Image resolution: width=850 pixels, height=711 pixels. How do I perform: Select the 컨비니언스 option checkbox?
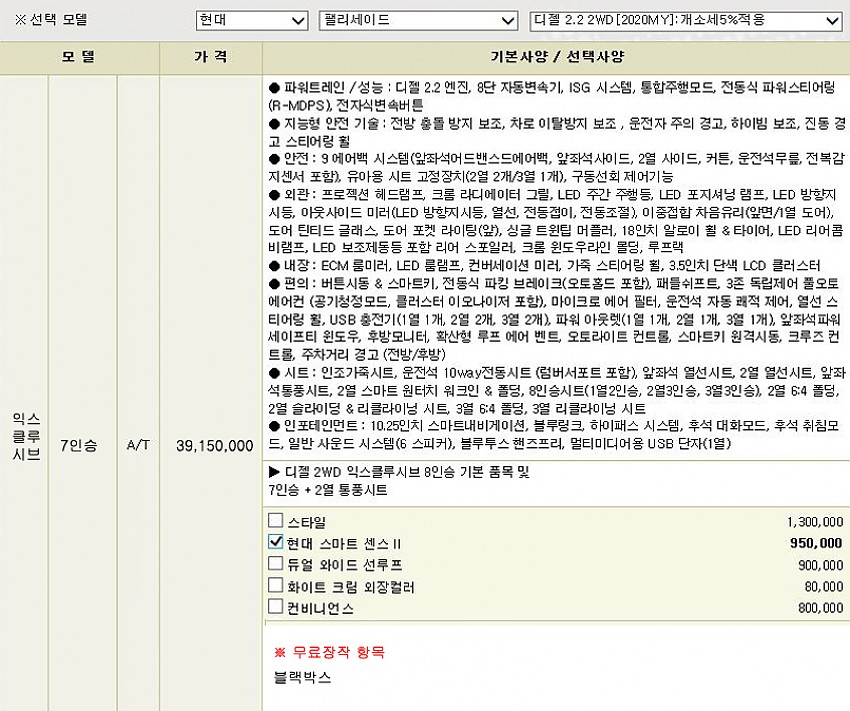click(x=276, y=607)
